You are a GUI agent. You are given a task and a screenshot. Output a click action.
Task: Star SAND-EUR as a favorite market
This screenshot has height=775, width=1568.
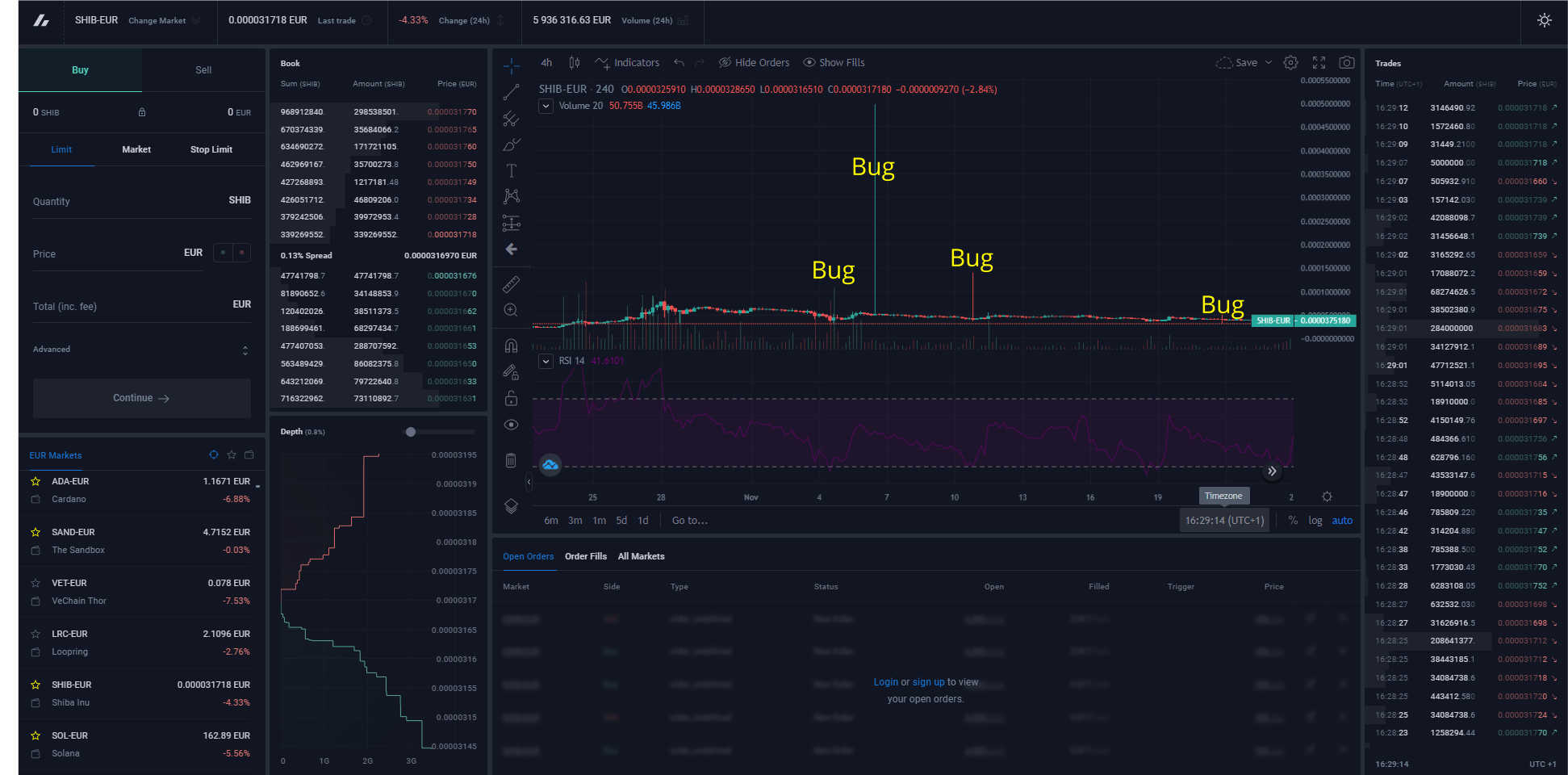[x=35, y=531]
